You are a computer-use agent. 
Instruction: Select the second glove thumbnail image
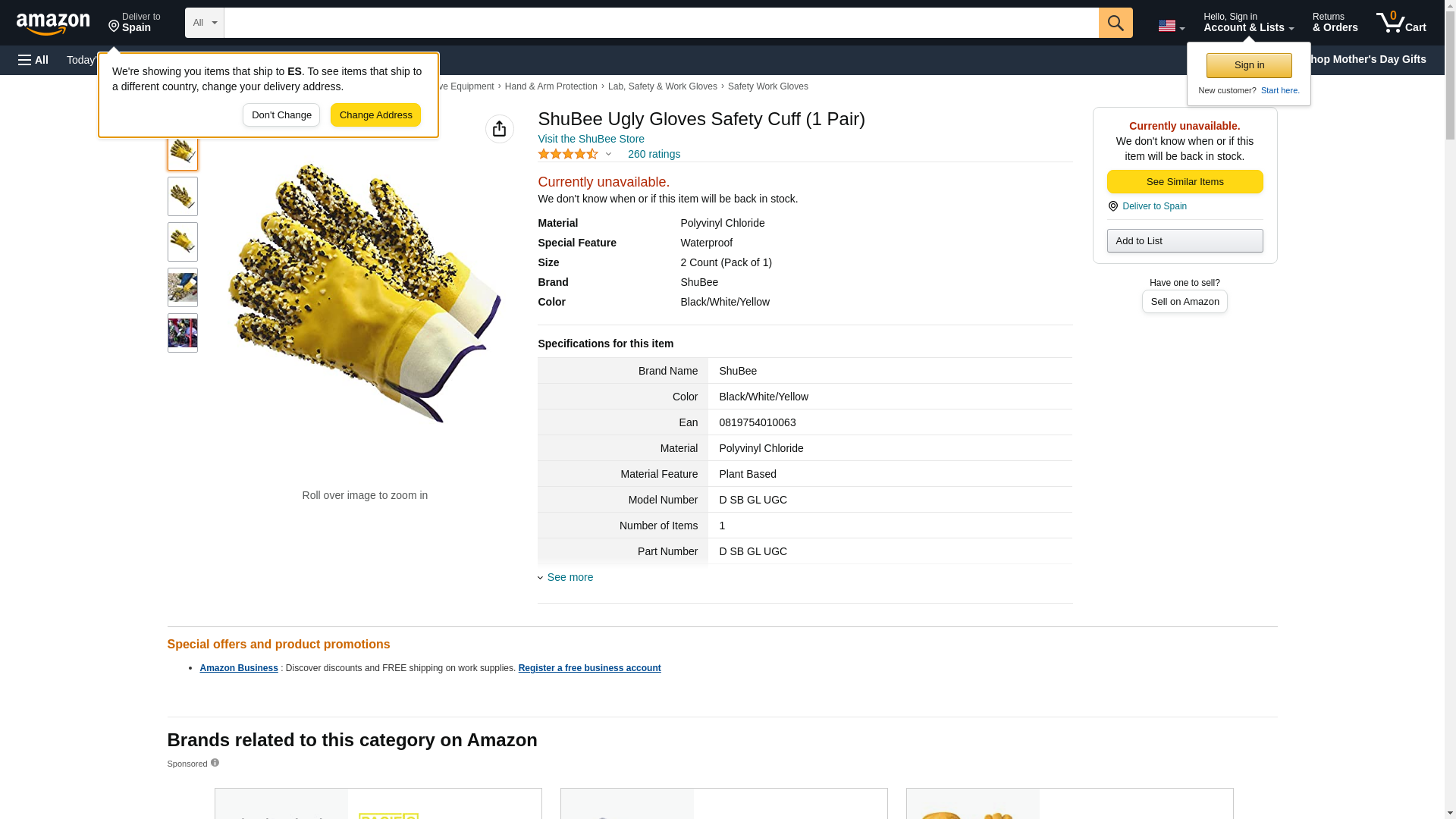[182, 196]
